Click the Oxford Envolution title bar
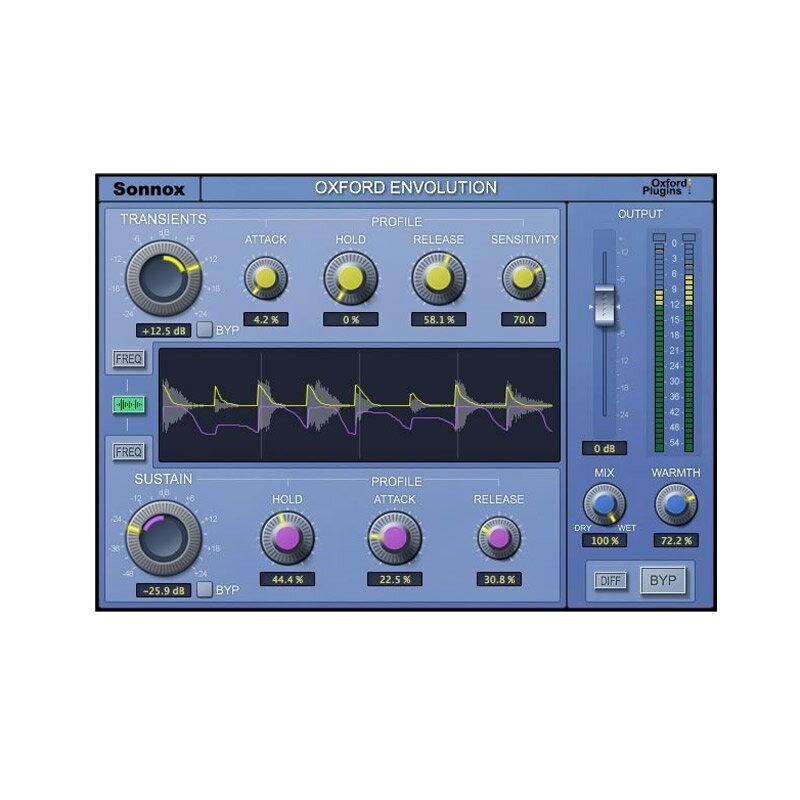The image size is (800, 800). click(406, 188)
